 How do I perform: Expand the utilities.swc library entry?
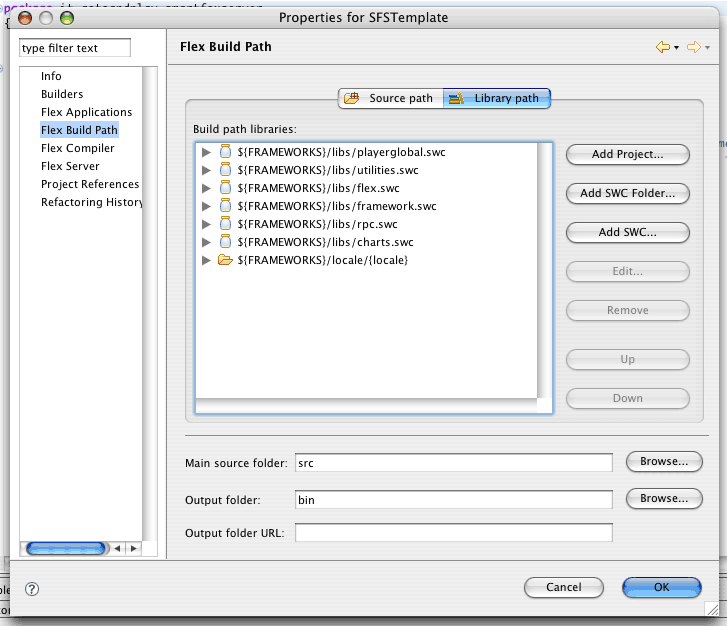[x=206, y=170]
